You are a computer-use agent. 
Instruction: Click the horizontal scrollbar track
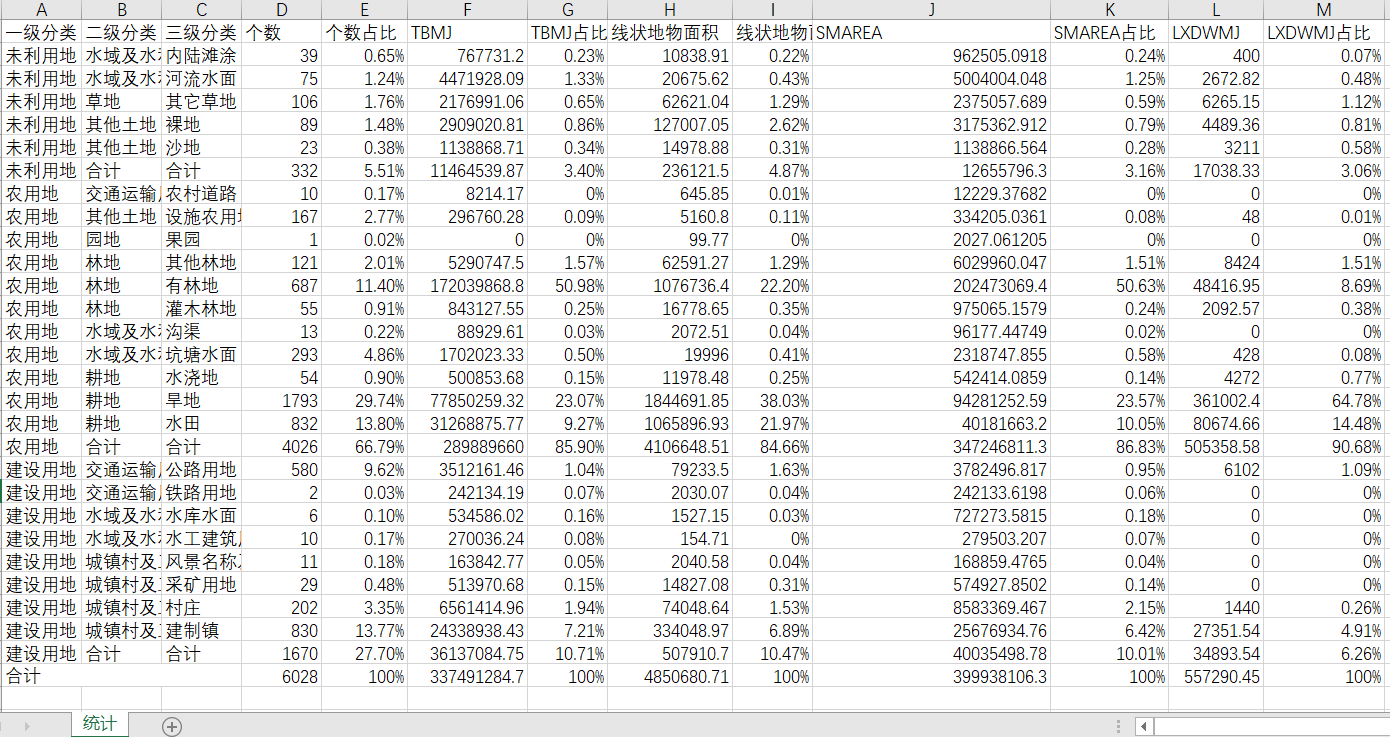coord(1272,726)
